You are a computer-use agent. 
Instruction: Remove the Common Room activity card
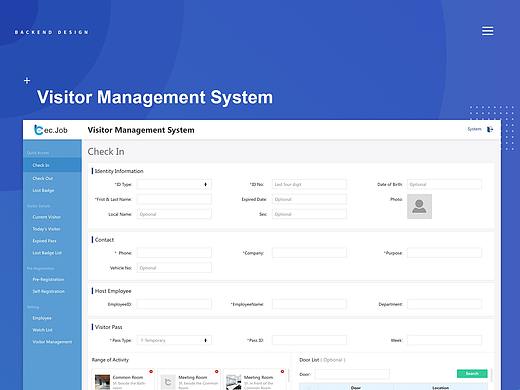tap(151, 371)
